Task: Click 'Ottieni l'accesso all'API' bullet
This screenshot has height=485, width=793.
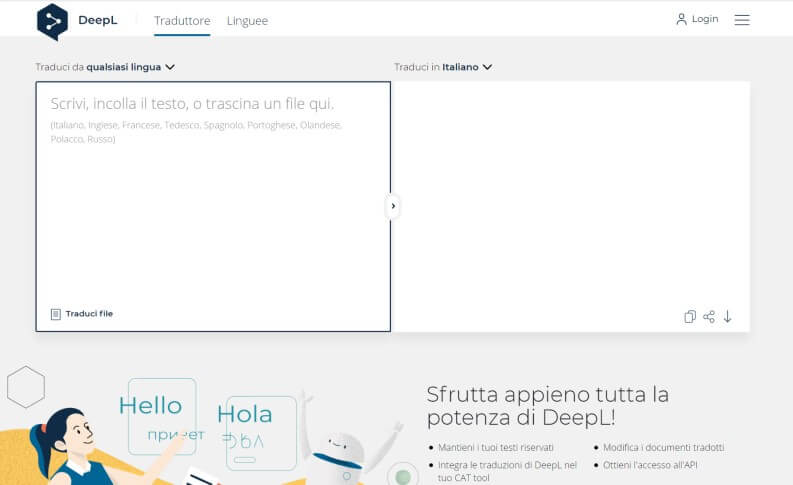Action: [x=650, y=465]
